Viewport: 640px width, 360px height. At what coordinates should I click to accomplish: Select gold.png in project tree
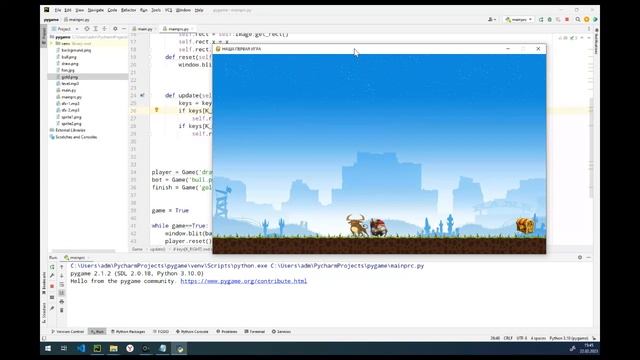69,77
